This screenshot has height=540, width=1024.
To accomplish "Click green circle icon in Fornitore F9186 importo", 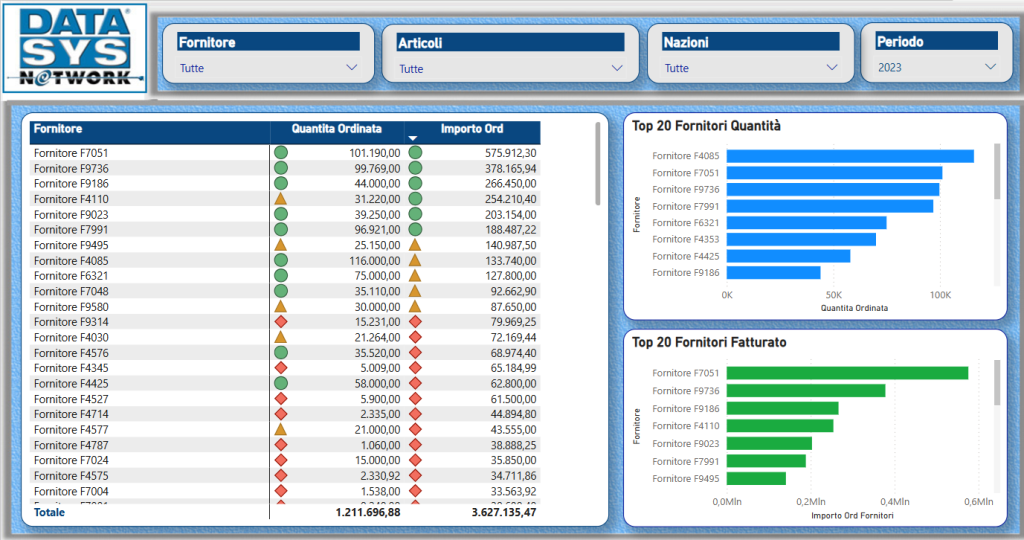I will (x=415, y=184).
